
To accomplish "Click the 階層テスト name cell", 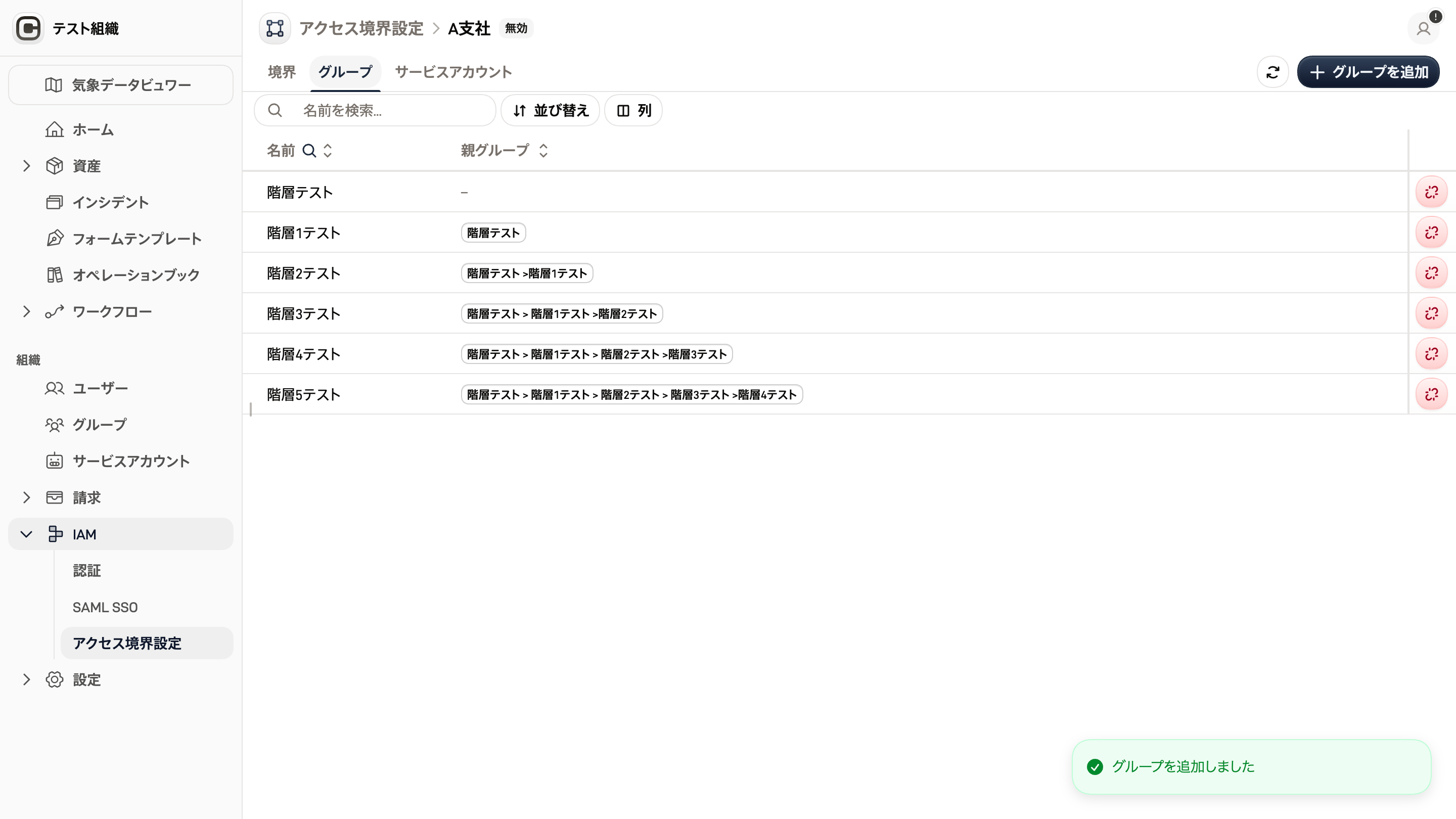I will (x=300, y=192).
